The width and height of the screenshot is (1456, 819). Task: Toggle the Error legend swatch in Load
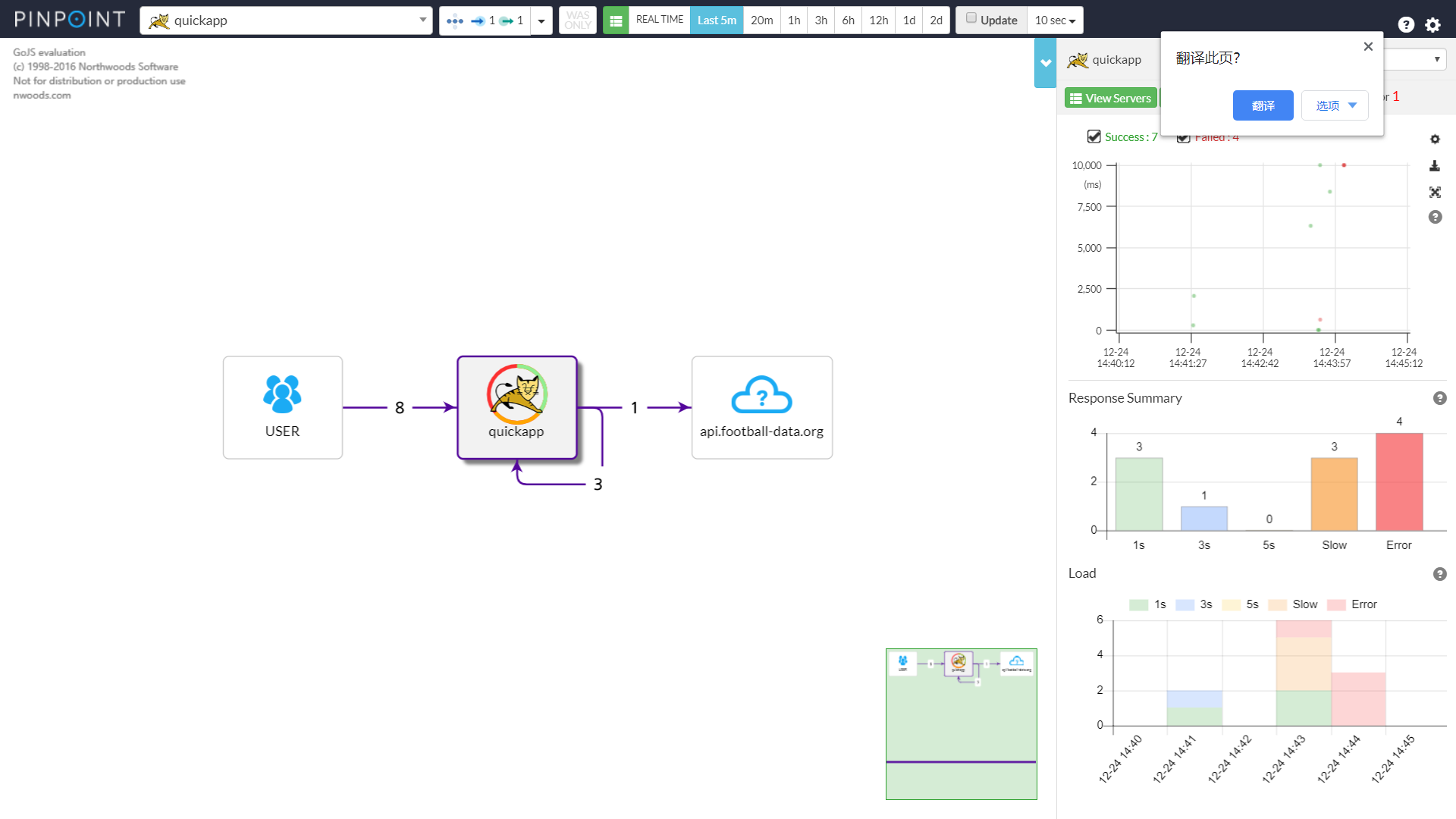click(x=1336, y=604)
